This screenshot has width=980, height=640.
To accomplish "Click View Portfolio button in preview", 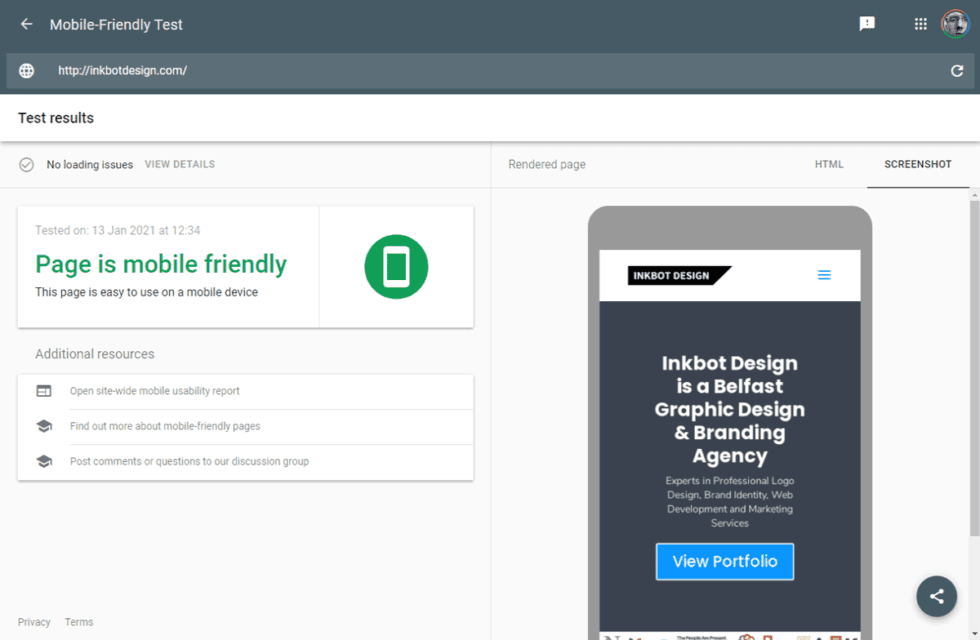I will pyautogui.click(x=724, y=562).
